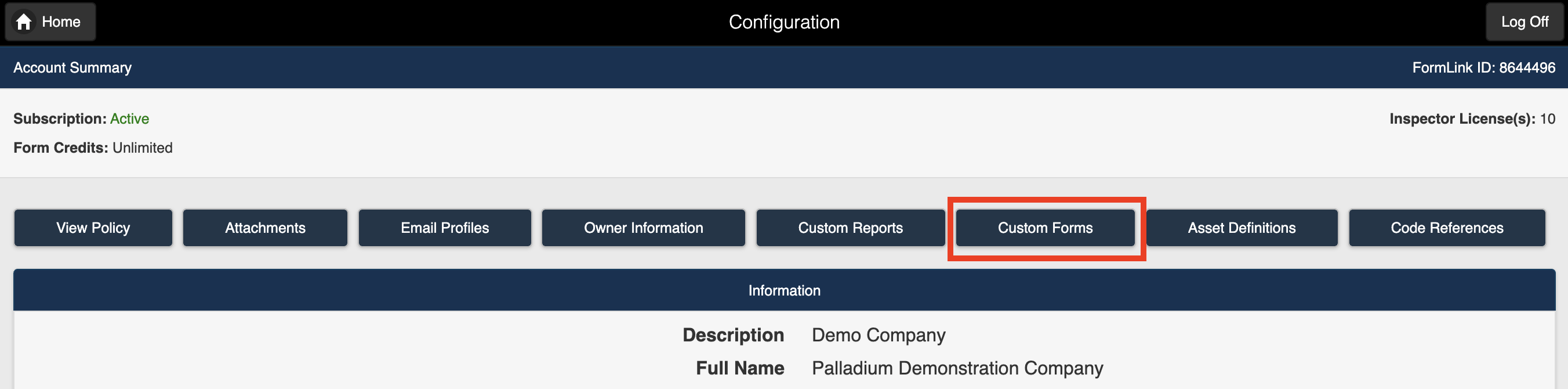Open Custom Reports

(x=850, y=228)
